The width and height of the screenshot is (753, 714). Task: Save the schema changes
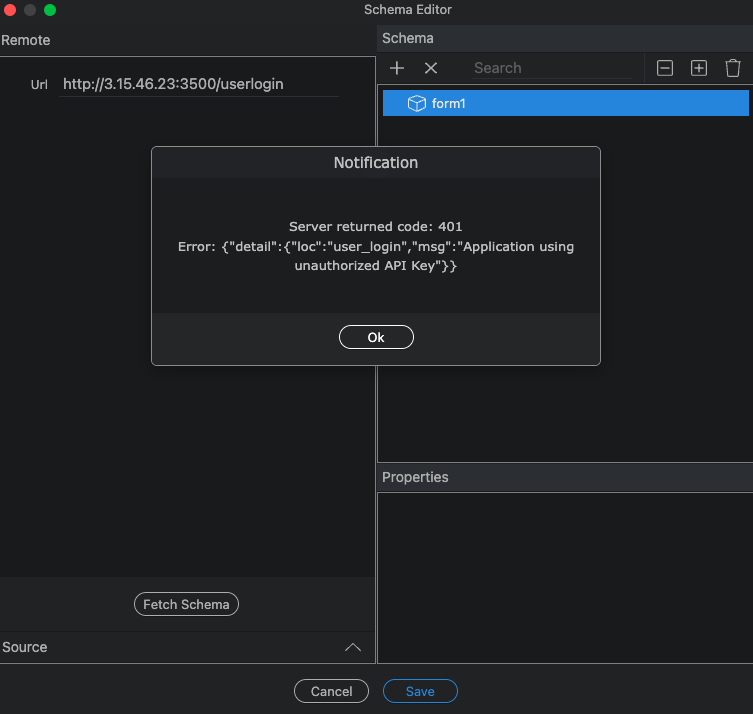(x=420, y=691)
